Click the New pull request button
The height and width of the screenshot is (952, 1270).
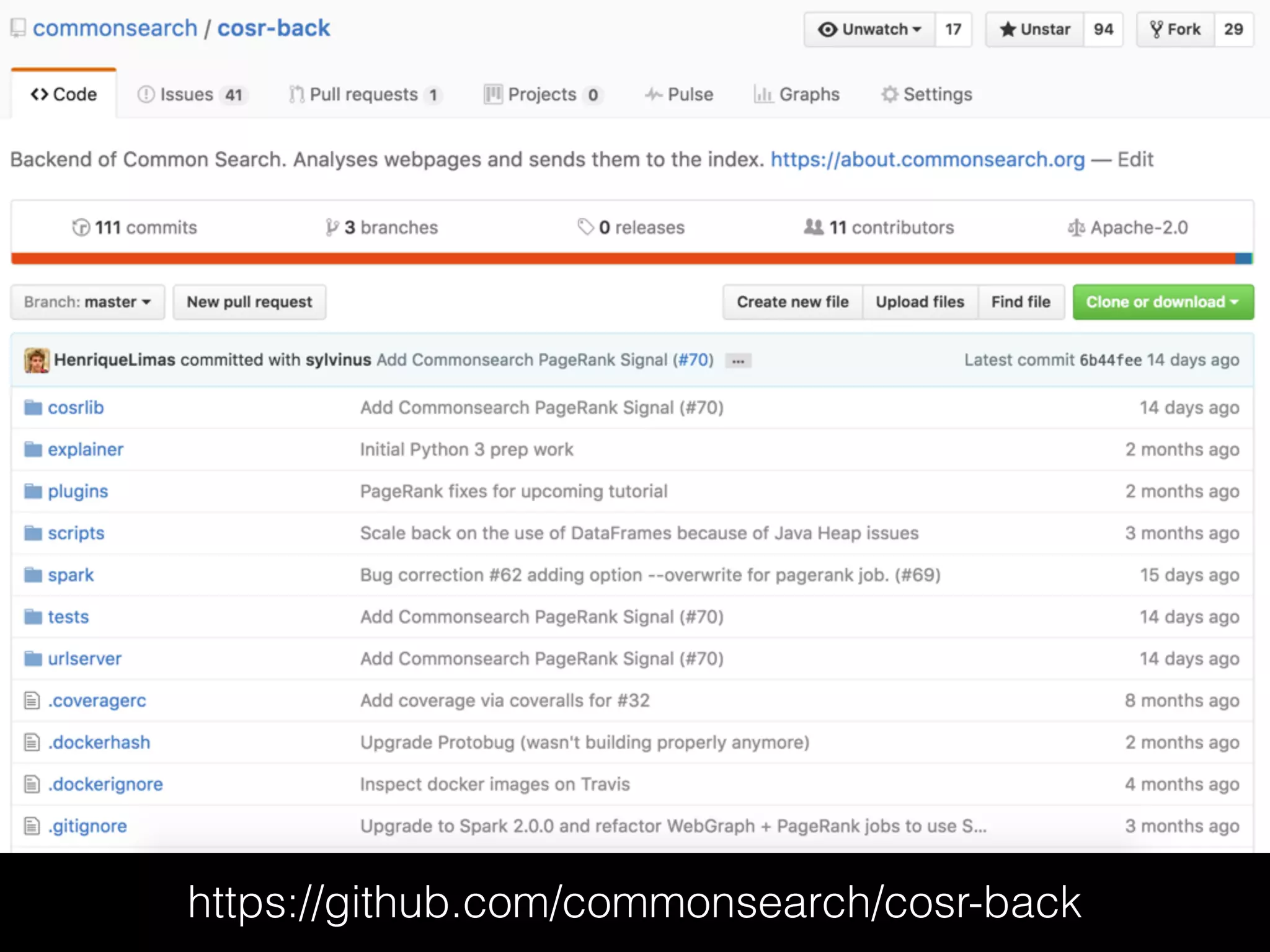click(x=249, y=302)
